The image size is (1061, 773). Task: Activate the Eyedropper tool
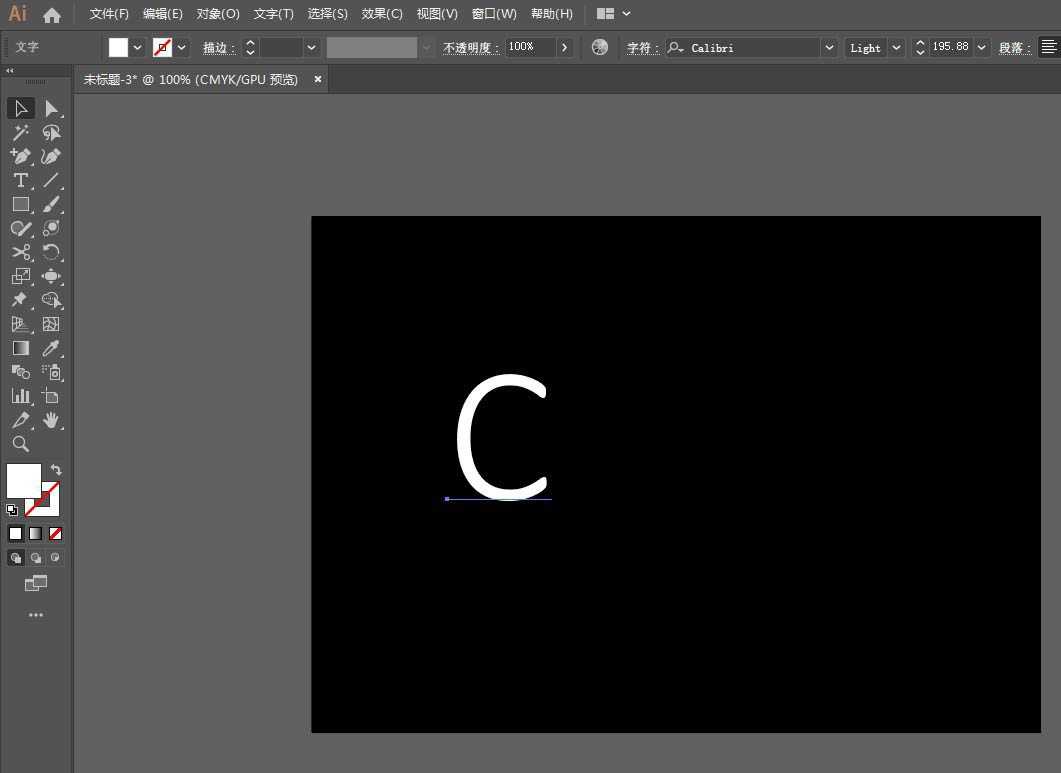pos(51,348)
